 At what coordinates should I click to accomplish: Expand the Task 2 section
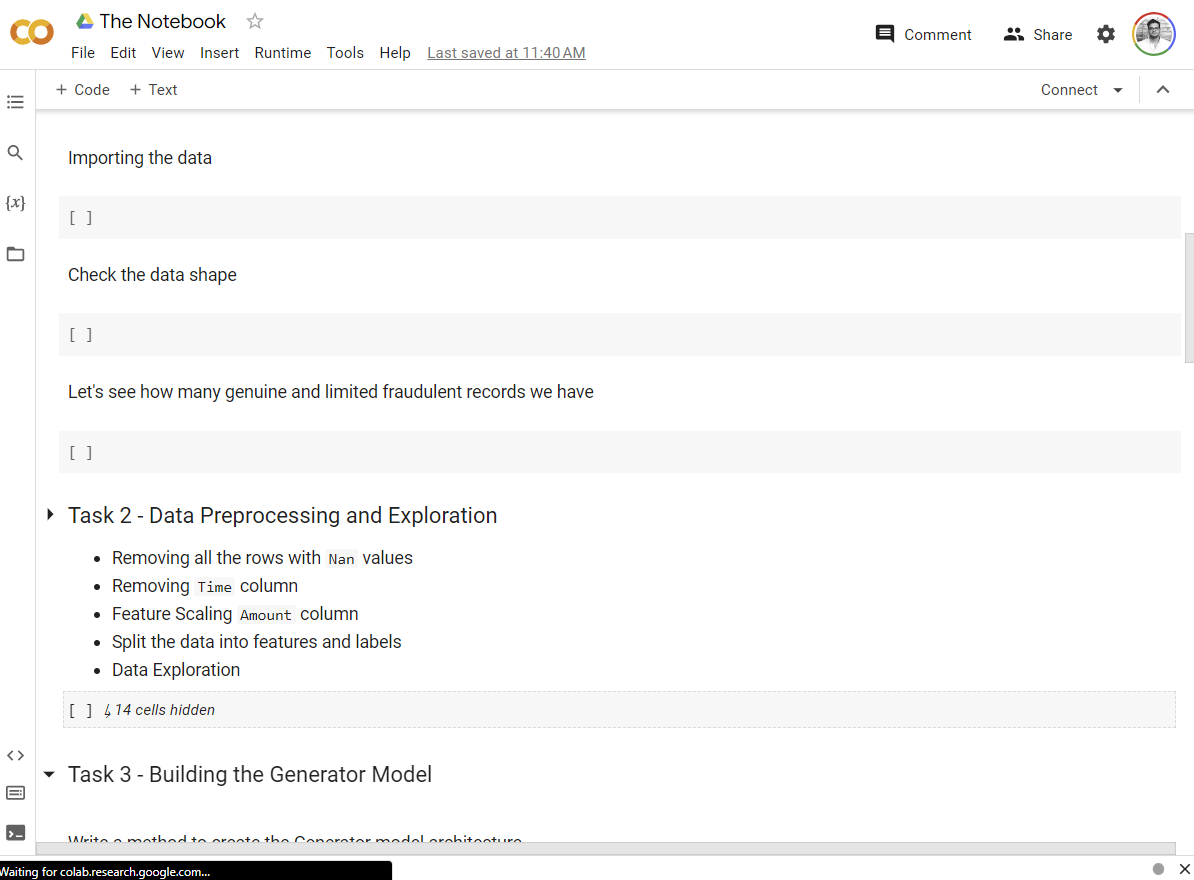coord(50,515)
